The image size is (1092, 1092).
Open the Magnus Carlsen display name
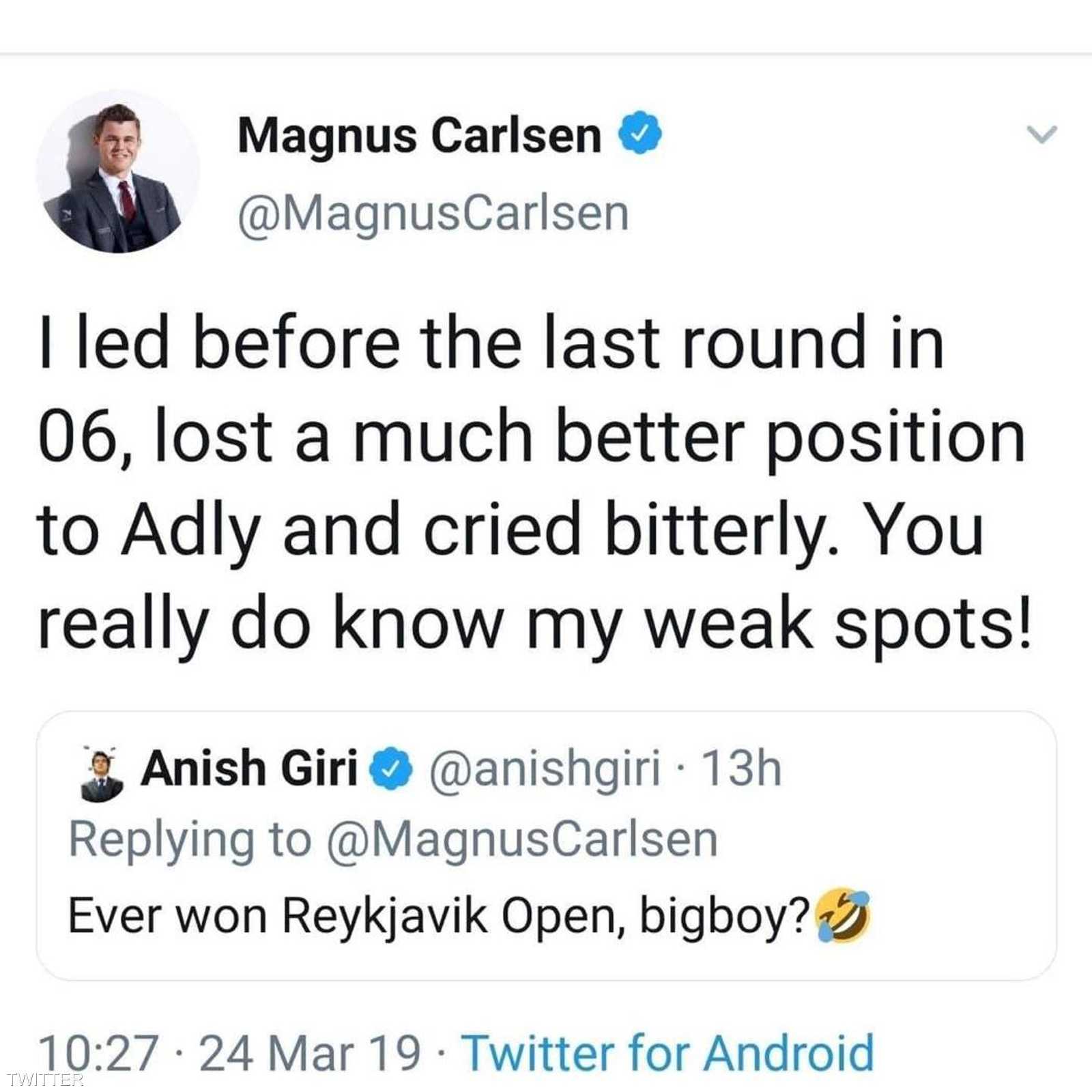[419, 135]
